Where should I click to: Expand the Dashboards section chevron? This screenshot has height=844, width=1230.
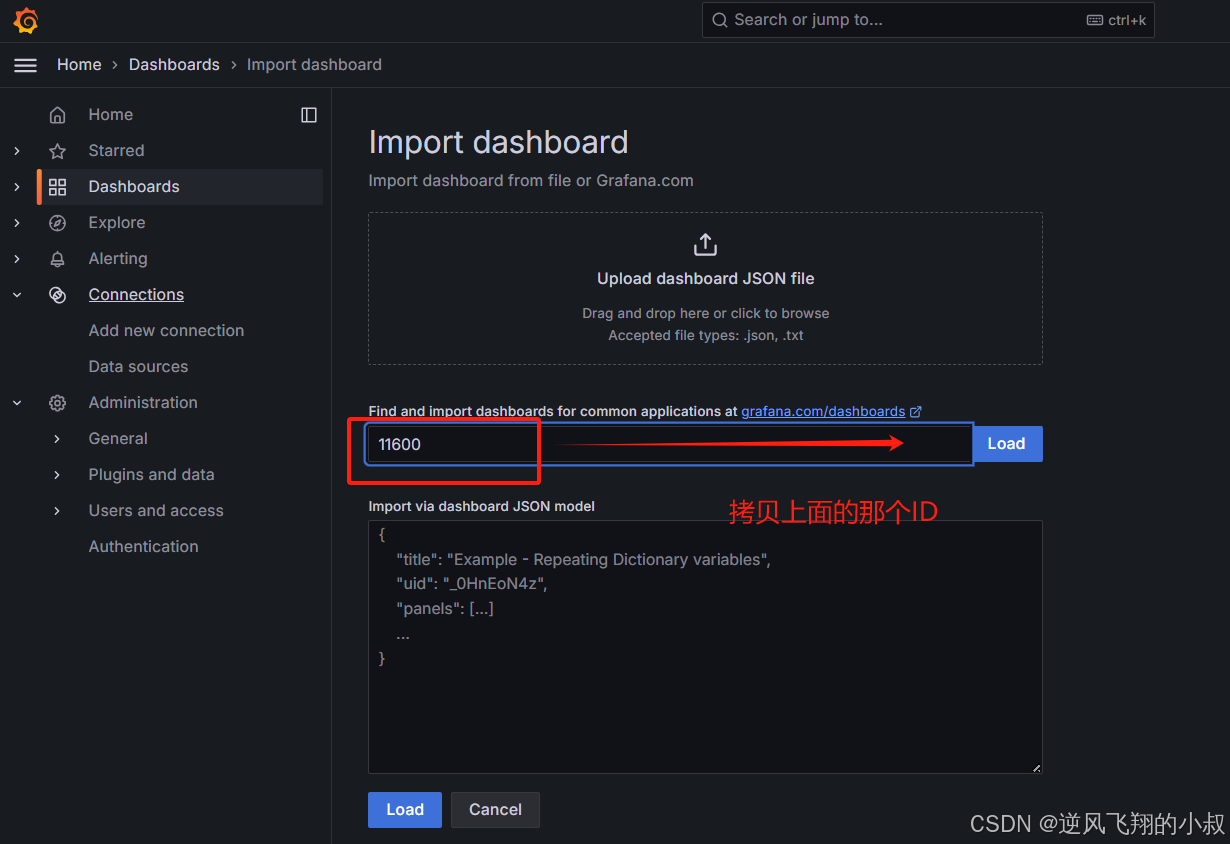[17, 187]
